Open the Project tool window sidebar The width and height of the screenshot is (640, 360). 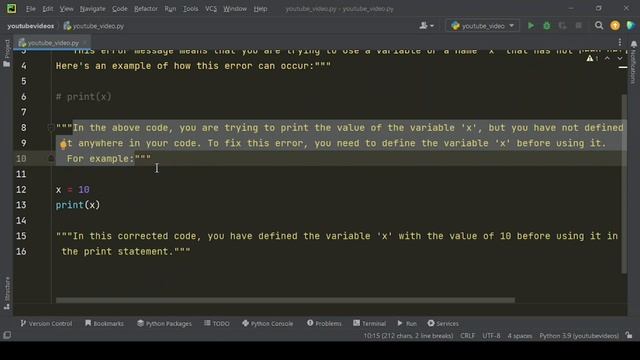point(7,53)
